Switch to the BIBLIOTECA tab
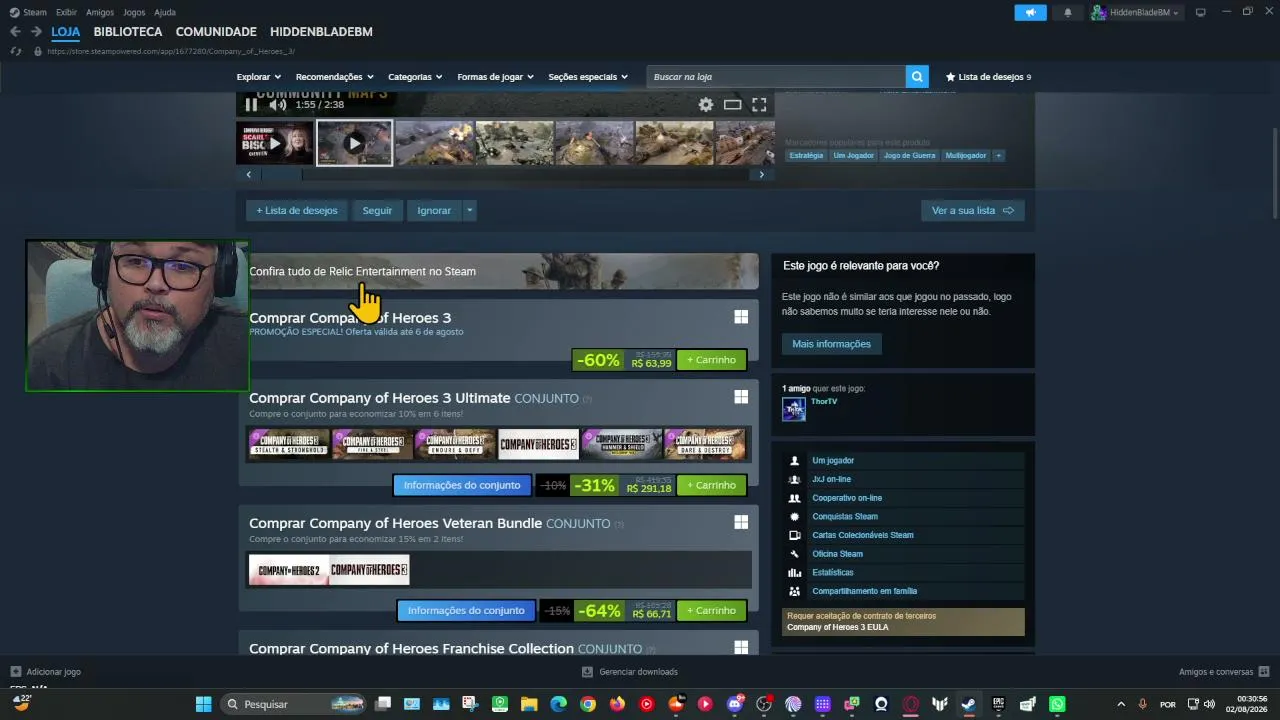Image resolution: width=1280 pixels, height=720 pixels. coord(128,32)
